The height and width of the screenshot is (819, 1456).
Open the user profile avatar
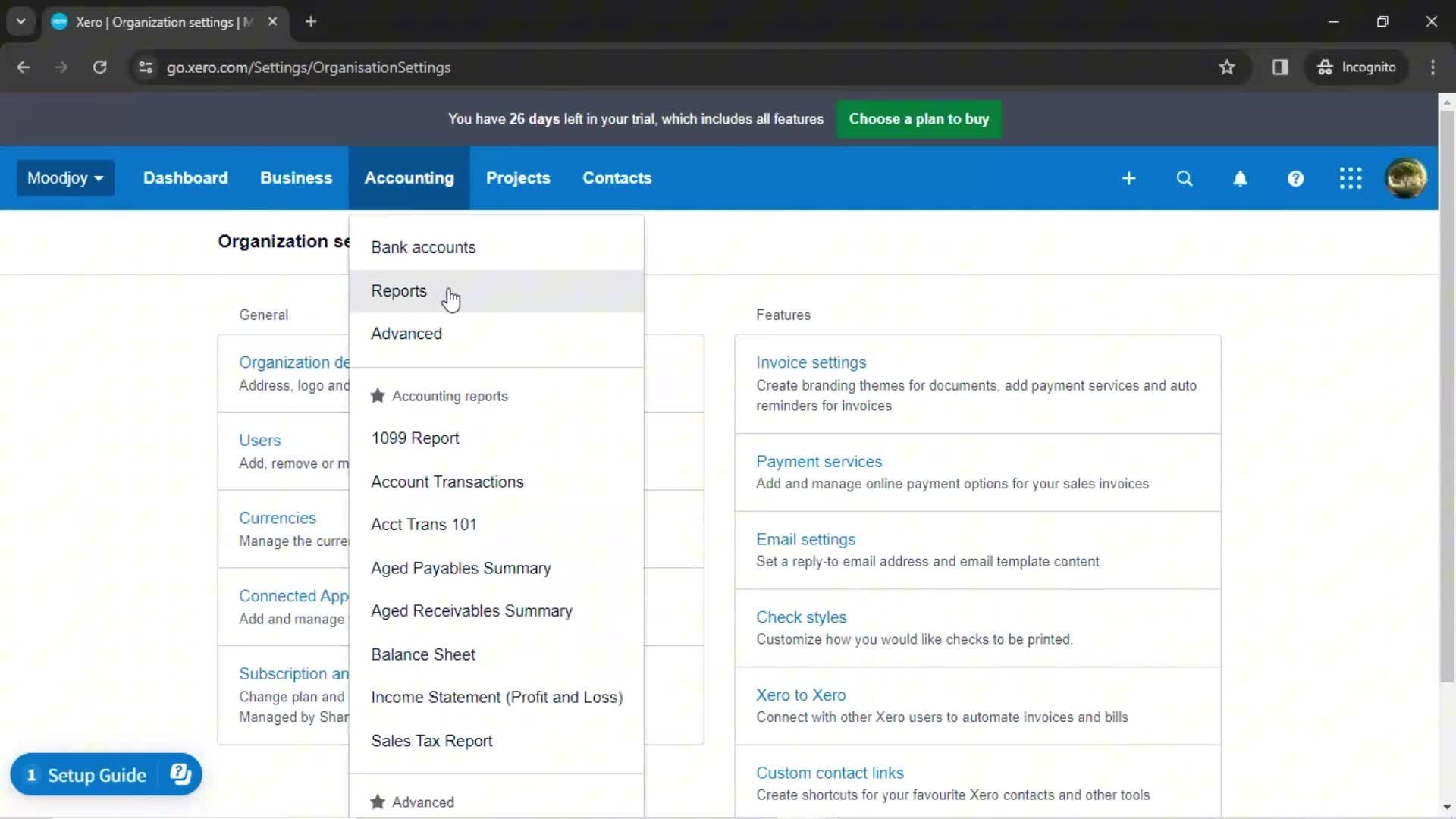coord(1406,178)
